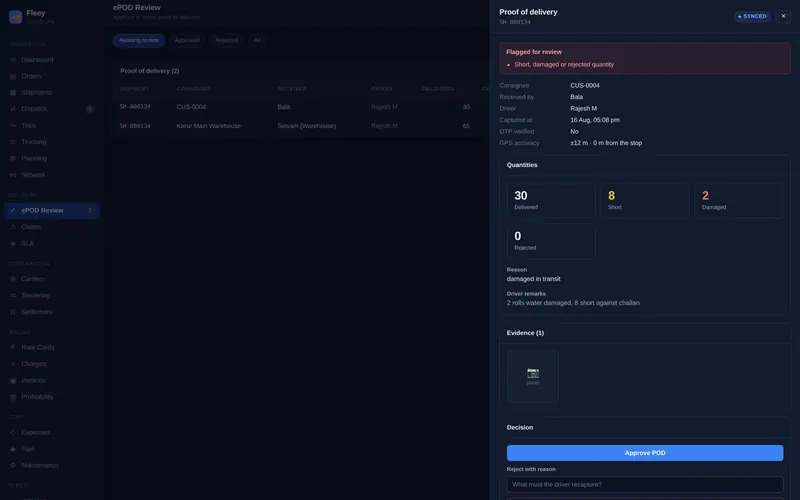Click the Maintenance gear icon
The height and width of the screenshot is (500, 800).
click(13, 465)
